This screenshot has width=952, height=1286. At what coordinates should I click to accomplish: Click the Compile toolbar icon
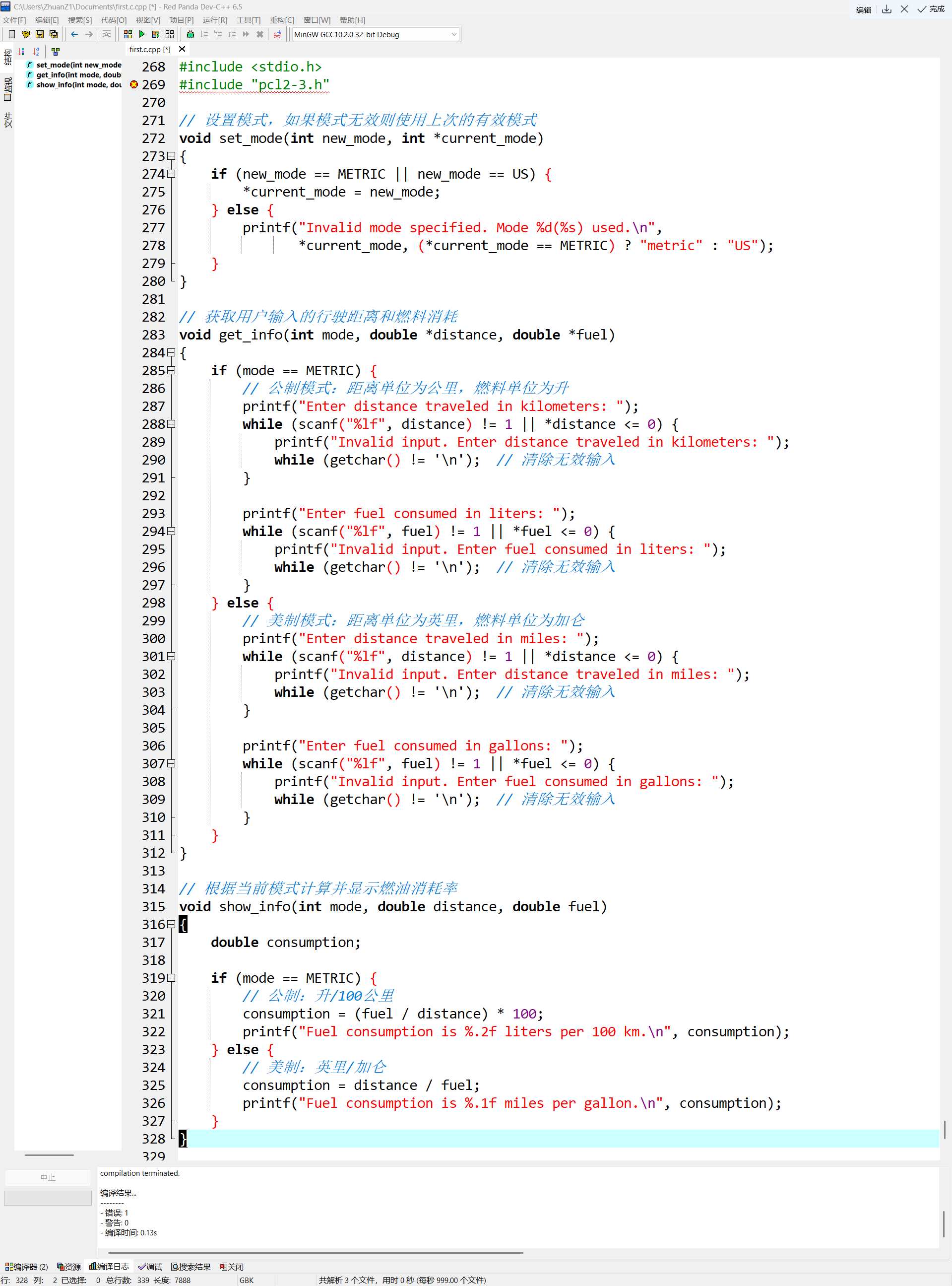[x=128, y=35]
